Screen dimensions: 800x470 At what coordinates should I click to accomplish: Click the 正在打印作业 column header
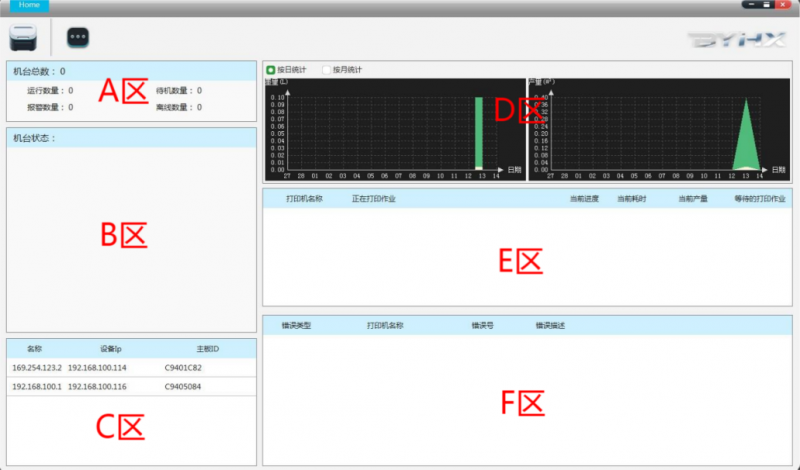[x=373, y=199]
